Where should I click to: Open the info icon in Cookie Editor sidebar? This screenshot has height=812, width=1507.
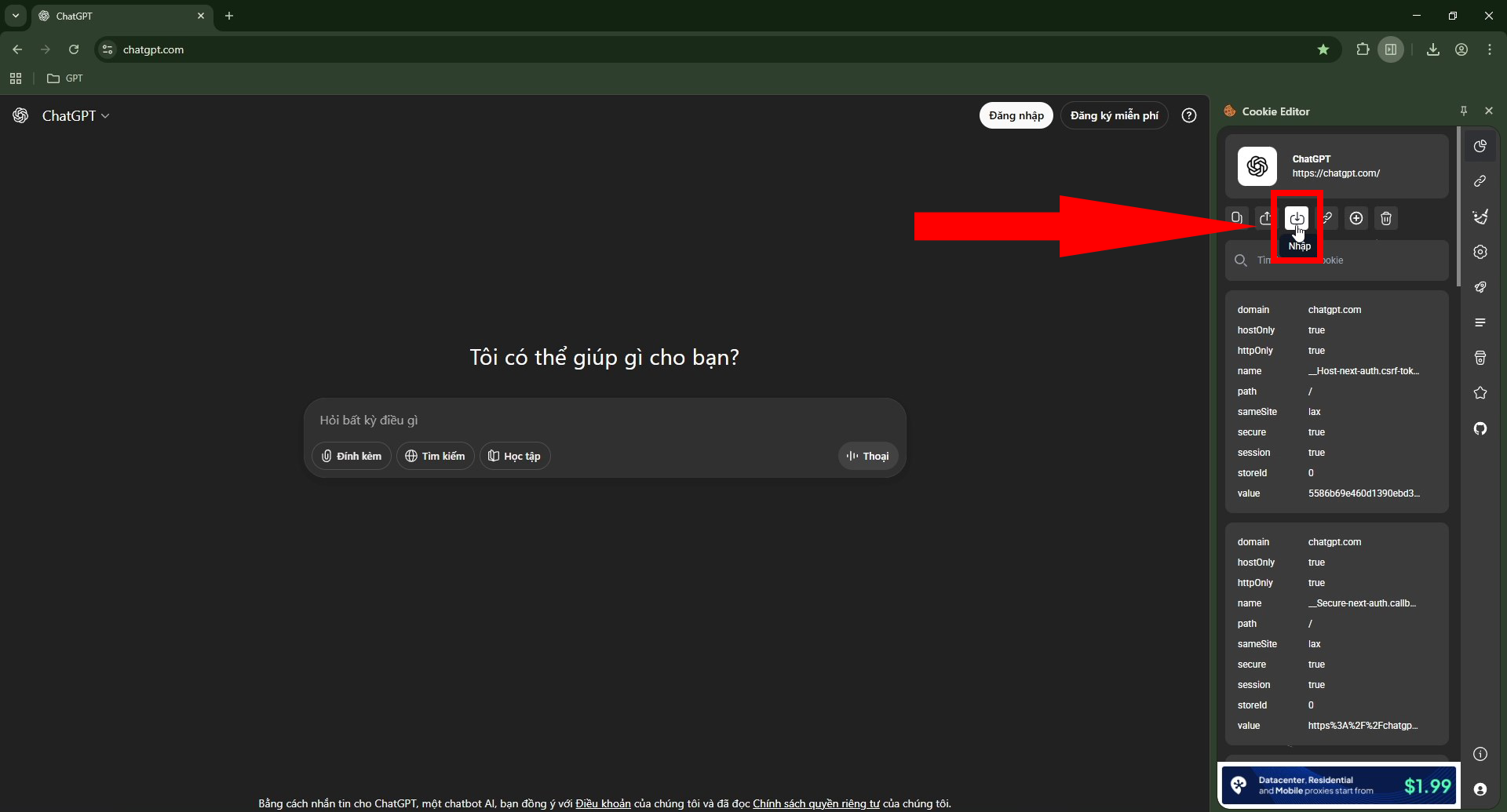pos(1480,754)
